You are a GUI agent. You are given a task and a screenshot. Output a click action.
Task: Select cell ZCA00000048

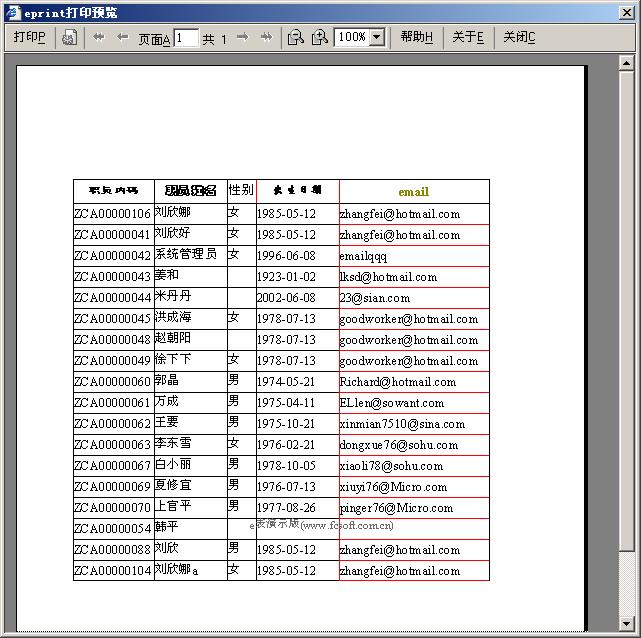(114, 340)
